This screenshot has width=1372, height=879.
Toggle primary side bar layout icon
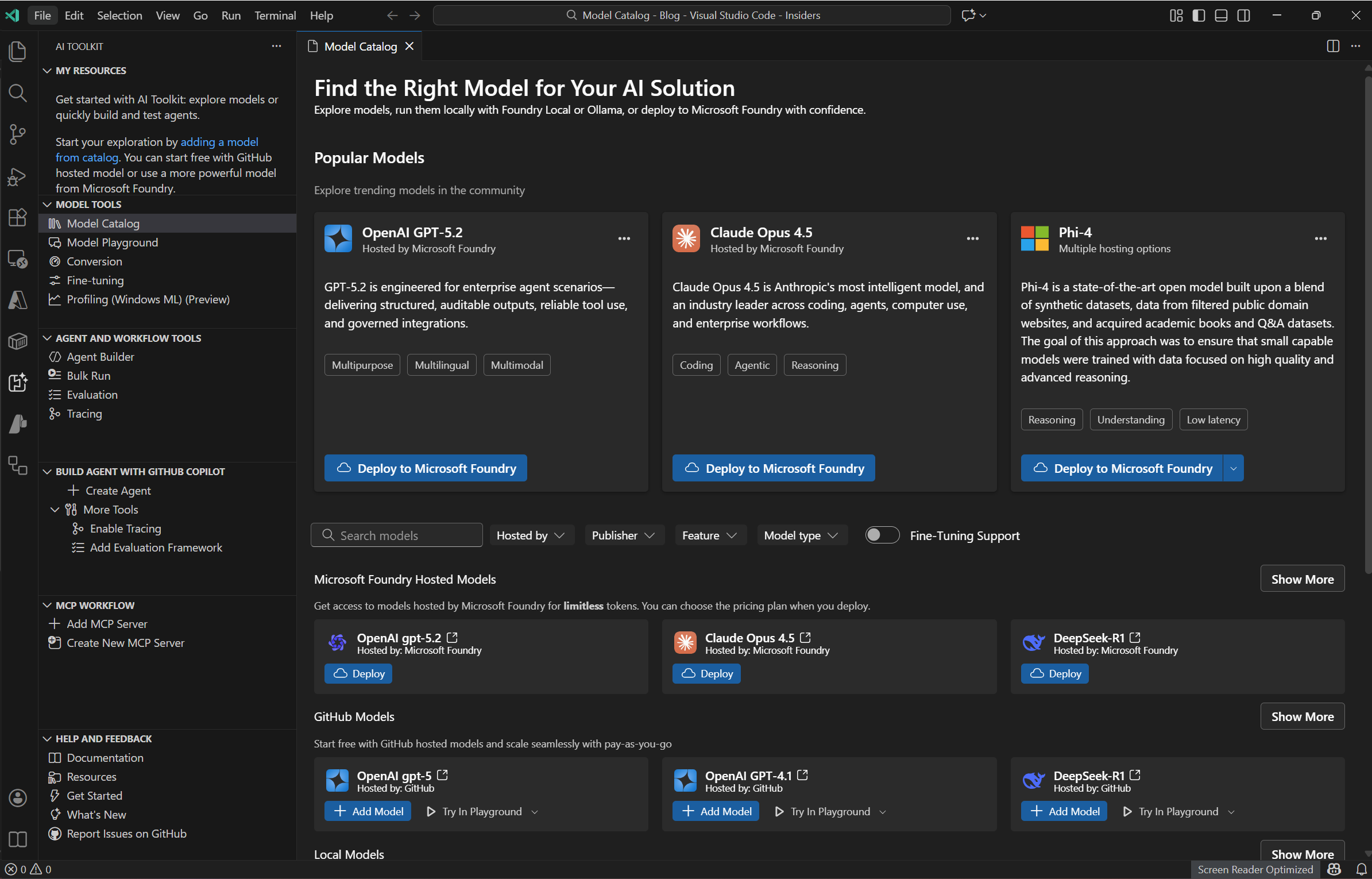tap(1199, 16)
